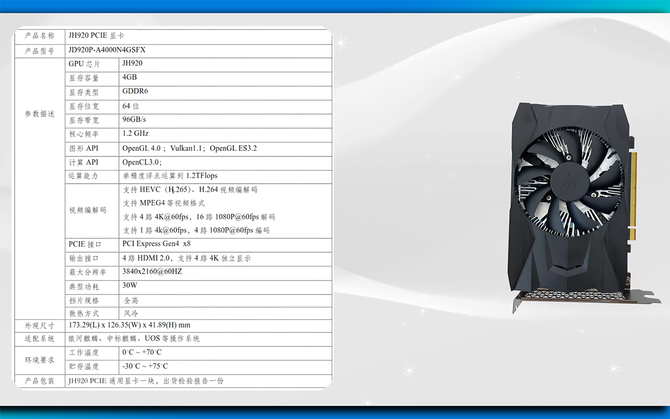
Task: Click the '96GB/s' bandwidth value
Action: [x=134, y=120]
